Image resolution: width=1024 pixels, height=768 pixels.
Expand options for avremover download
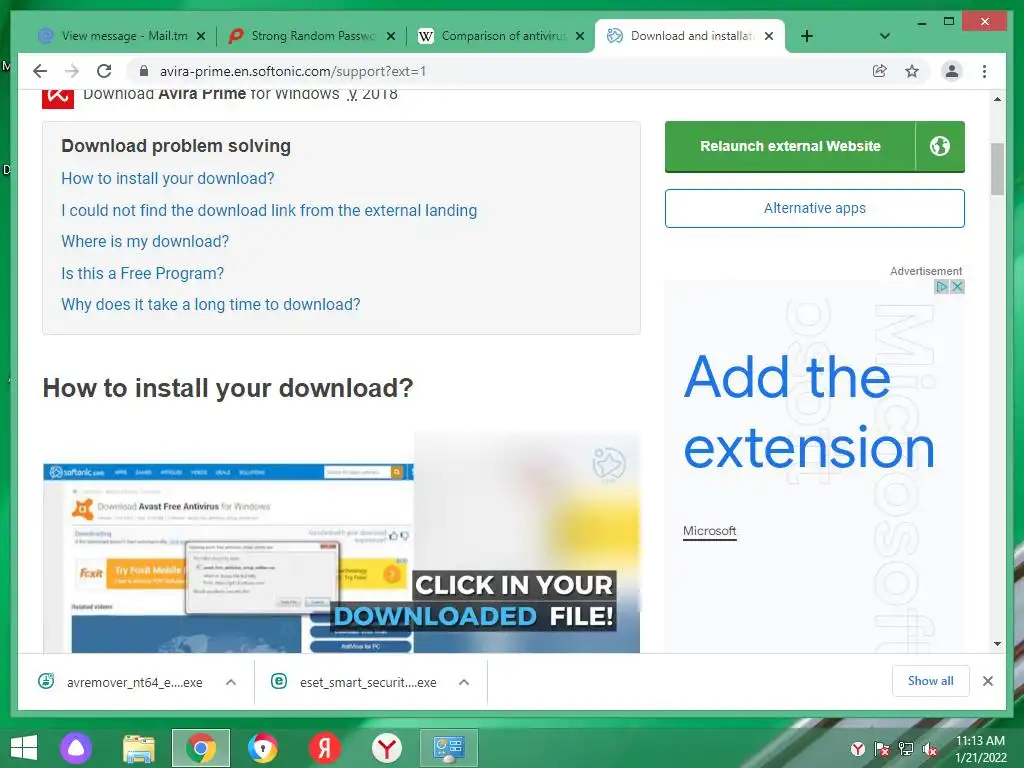[231, 682]
